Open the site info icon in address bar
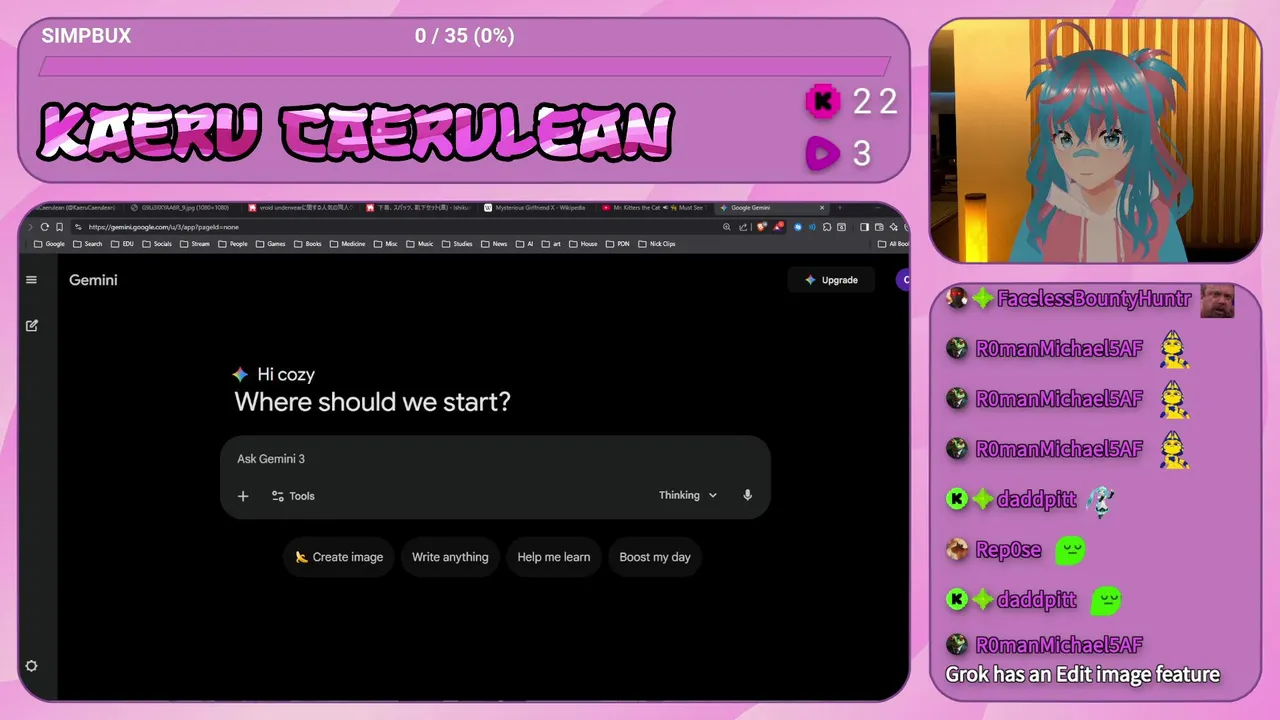The height and width of the screenshot is (720, 1280). [x=78, y=227]
